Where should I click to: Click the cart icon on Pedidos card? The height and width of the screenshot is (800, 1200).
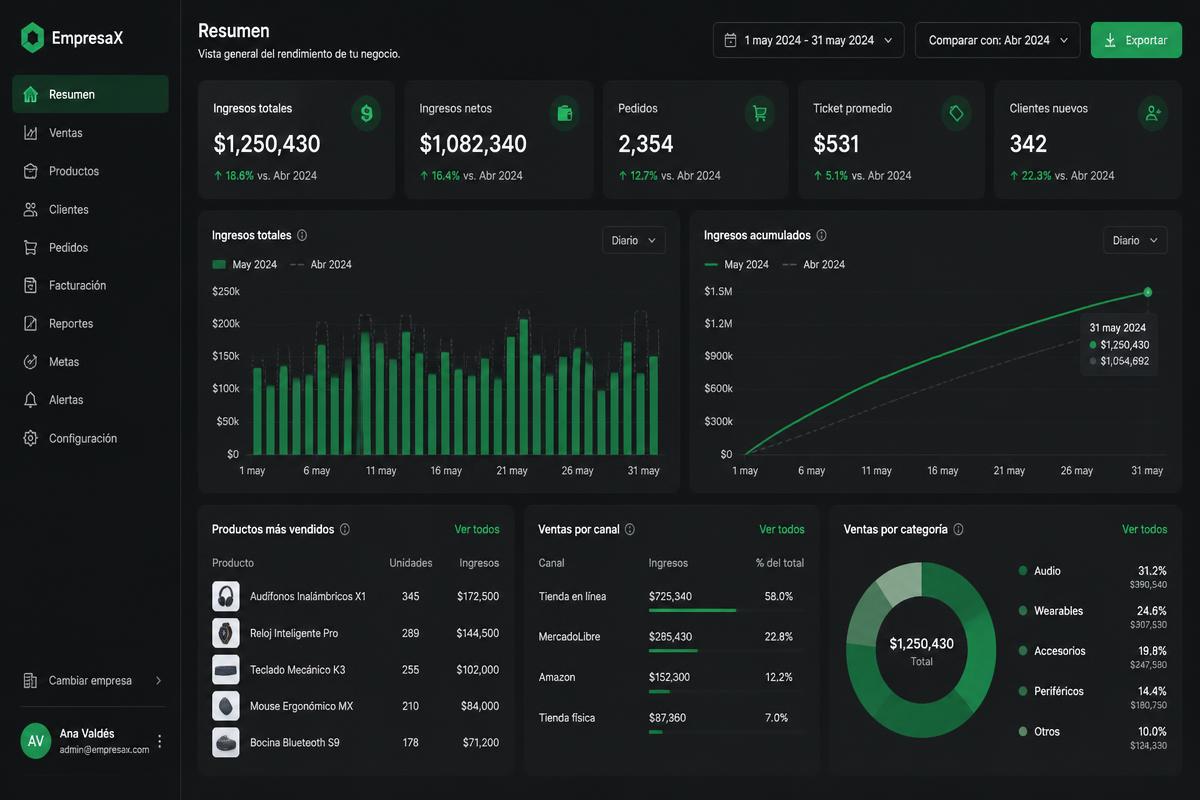coord(760,113)
